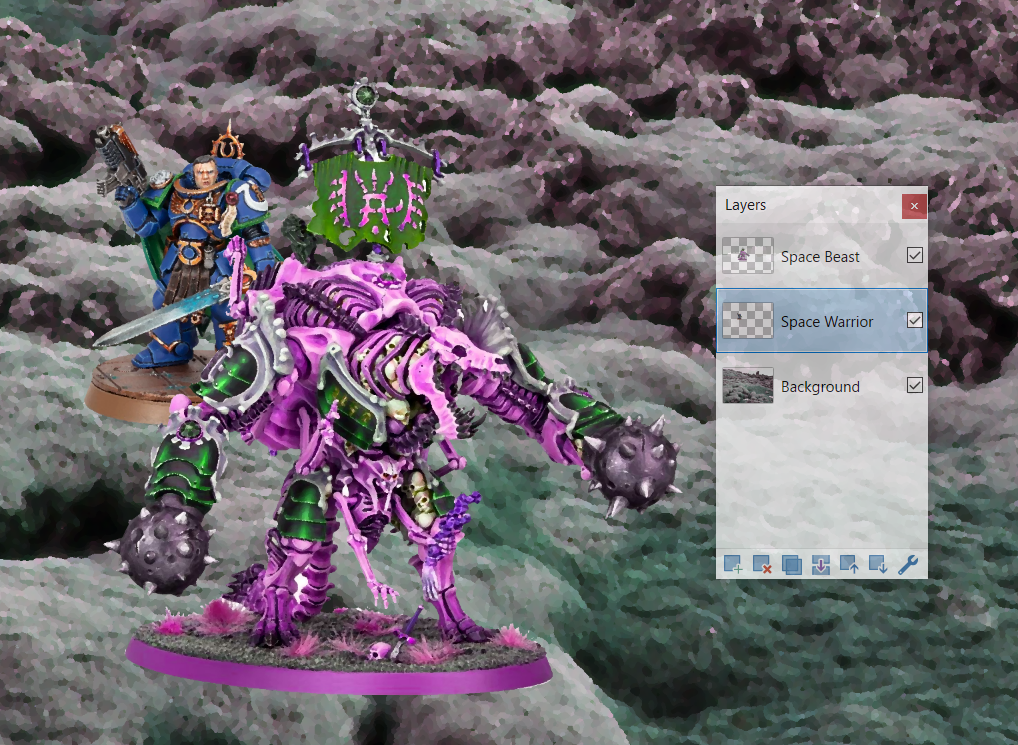Move layer down in the stack
Screen dimensions: 1018x745
(878, 565)
